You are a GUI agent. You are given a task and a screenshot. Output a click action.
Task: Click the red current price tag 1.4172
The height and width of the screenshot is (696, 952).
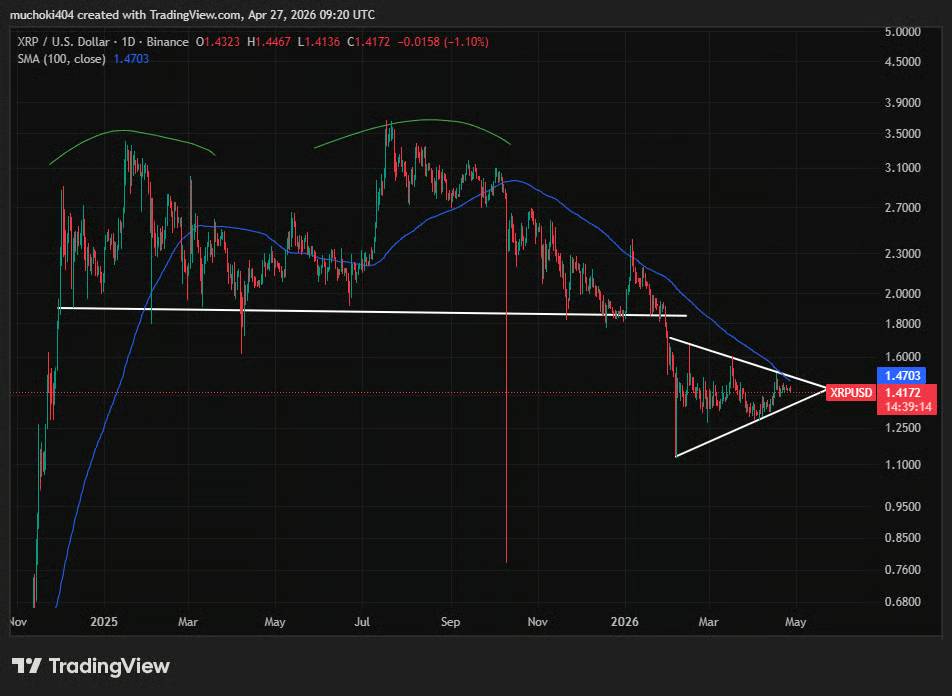(x=903, y=392)
